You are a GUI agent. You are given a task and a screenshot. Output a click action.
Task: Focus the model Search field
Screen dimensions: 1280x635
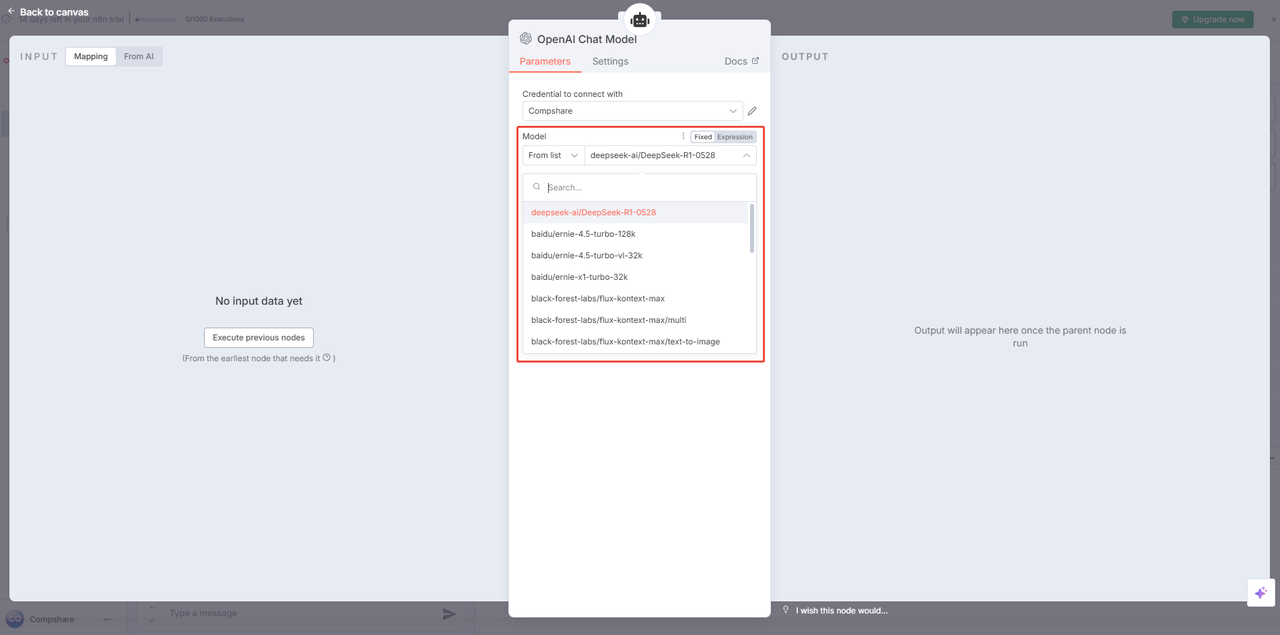coord(640,187)
